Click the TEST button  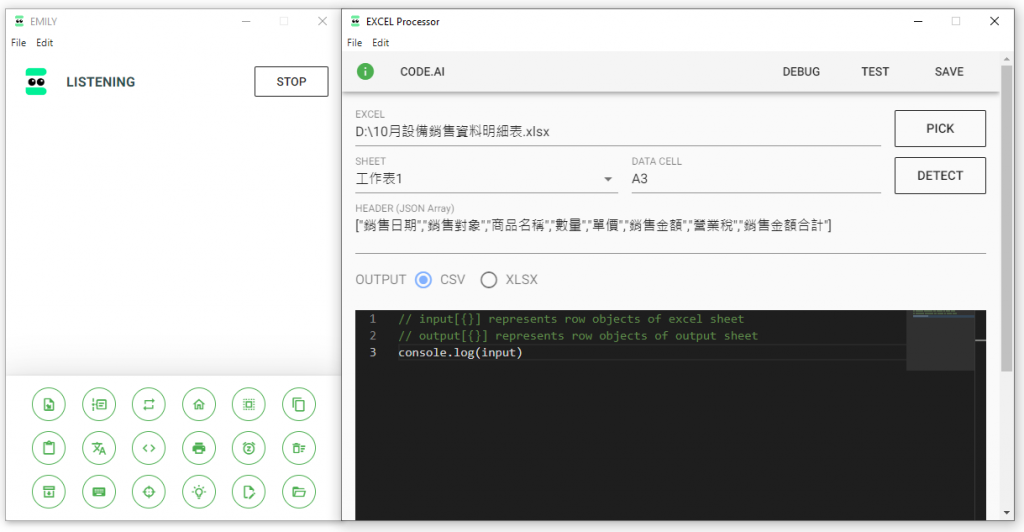coord(875,72)
